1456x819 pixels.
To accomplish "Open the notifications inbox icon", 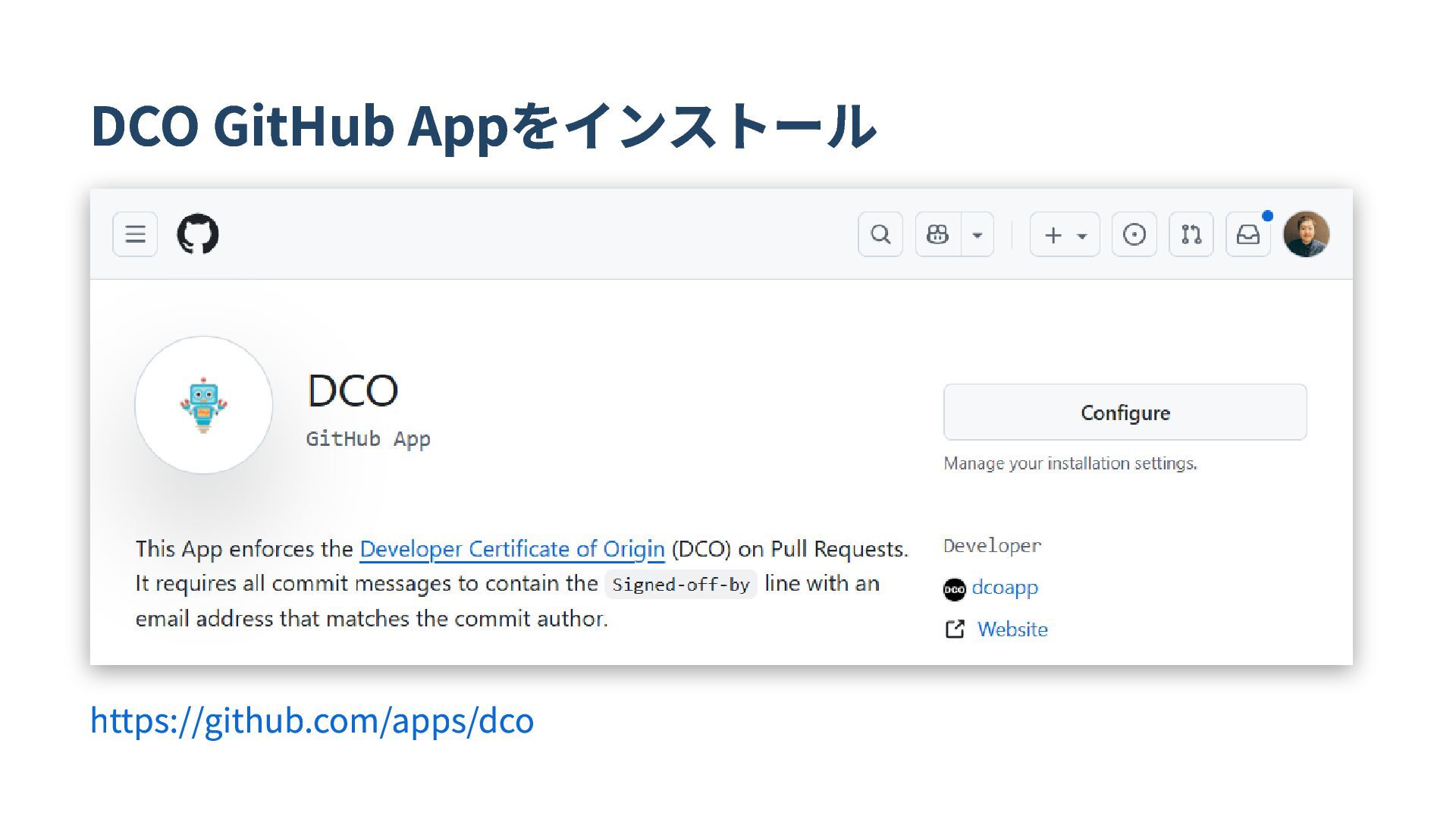I will pos(1247,234).
